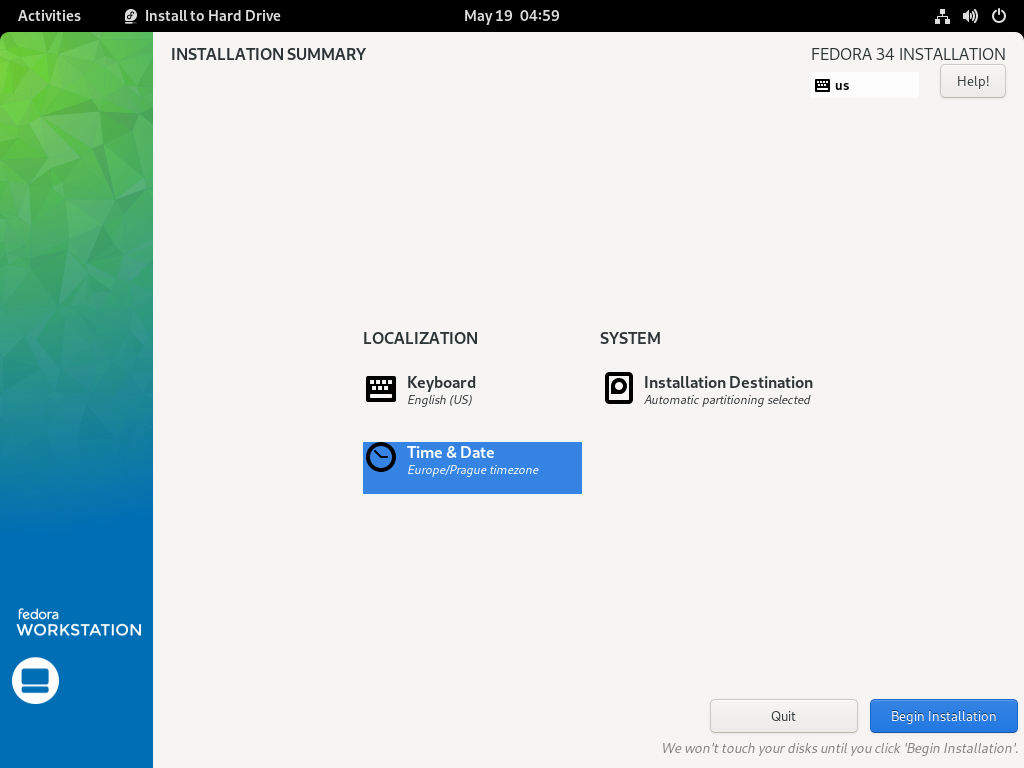Screen dimensions: 1024x768
Task: Click the disk warning note below buttons
Action: pyautogui.click(x=840, y=748)
